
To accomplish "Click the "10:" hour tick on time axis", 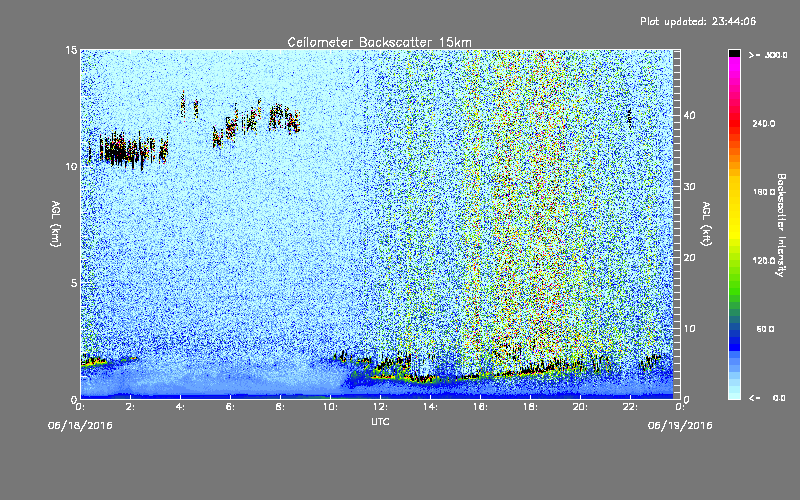I will click(x=330, y=407).
